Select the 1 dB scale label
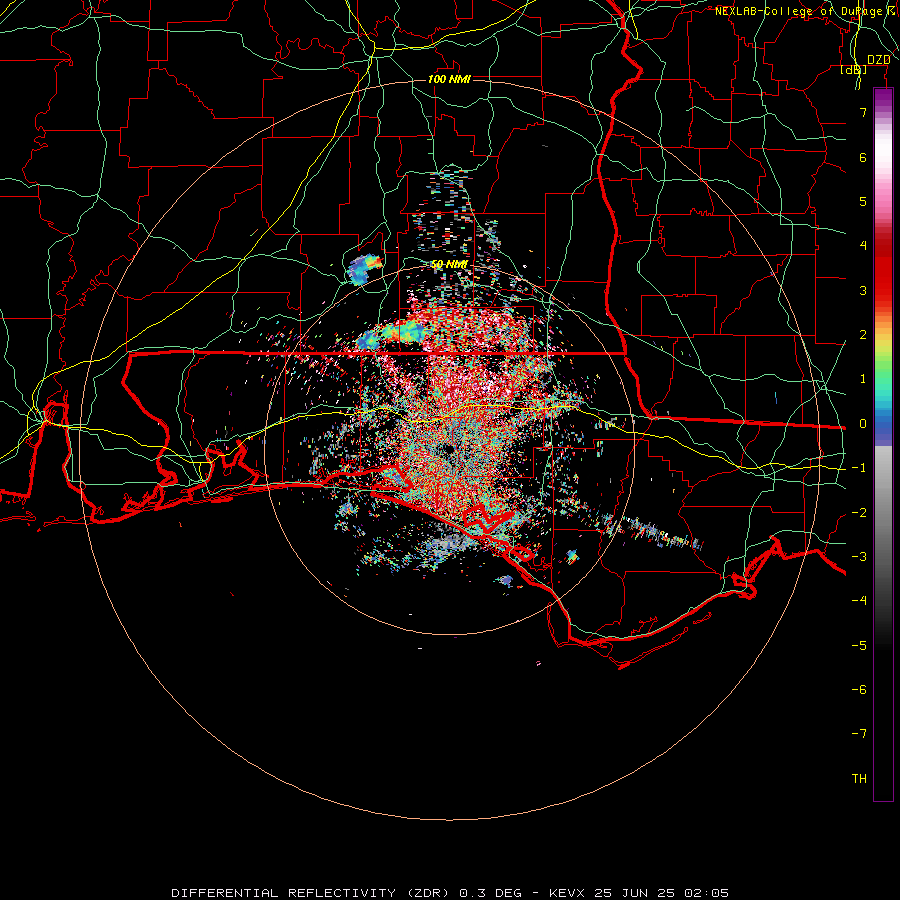 pyautogui.click(x=863, y=379)
